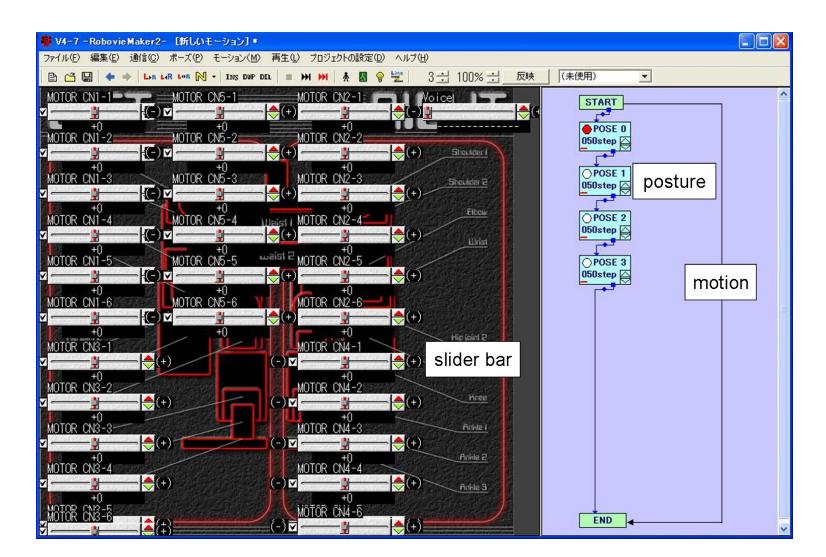
Task: Click the computer link toolbar icon
Action: pyautogui.click(x=397, y=77)
